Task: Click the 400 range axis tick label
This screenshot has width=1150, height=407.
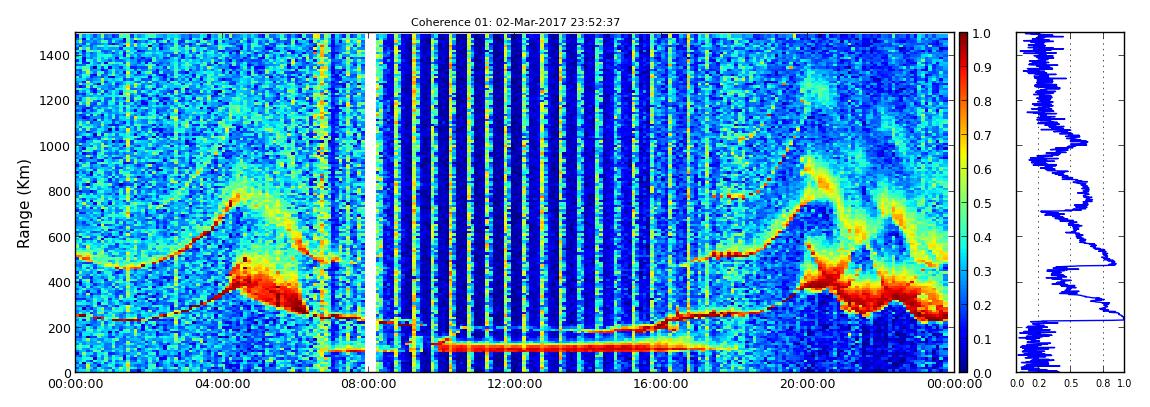Action: [58, 282]
